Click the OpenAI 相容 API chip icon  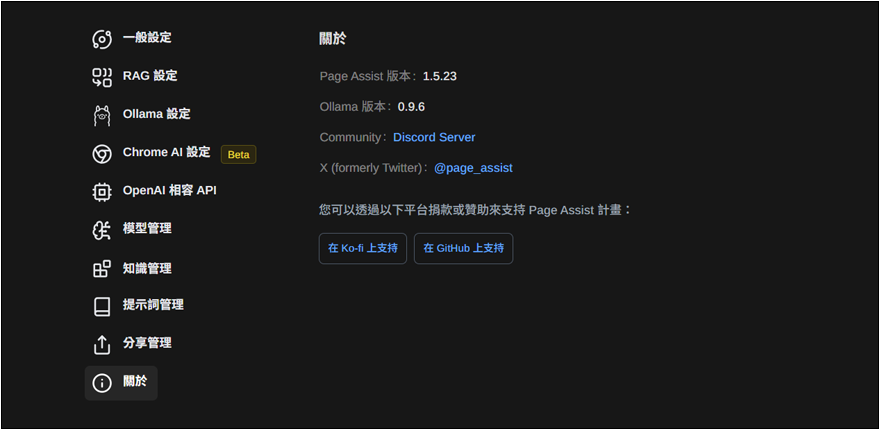(x=102, y=191)
